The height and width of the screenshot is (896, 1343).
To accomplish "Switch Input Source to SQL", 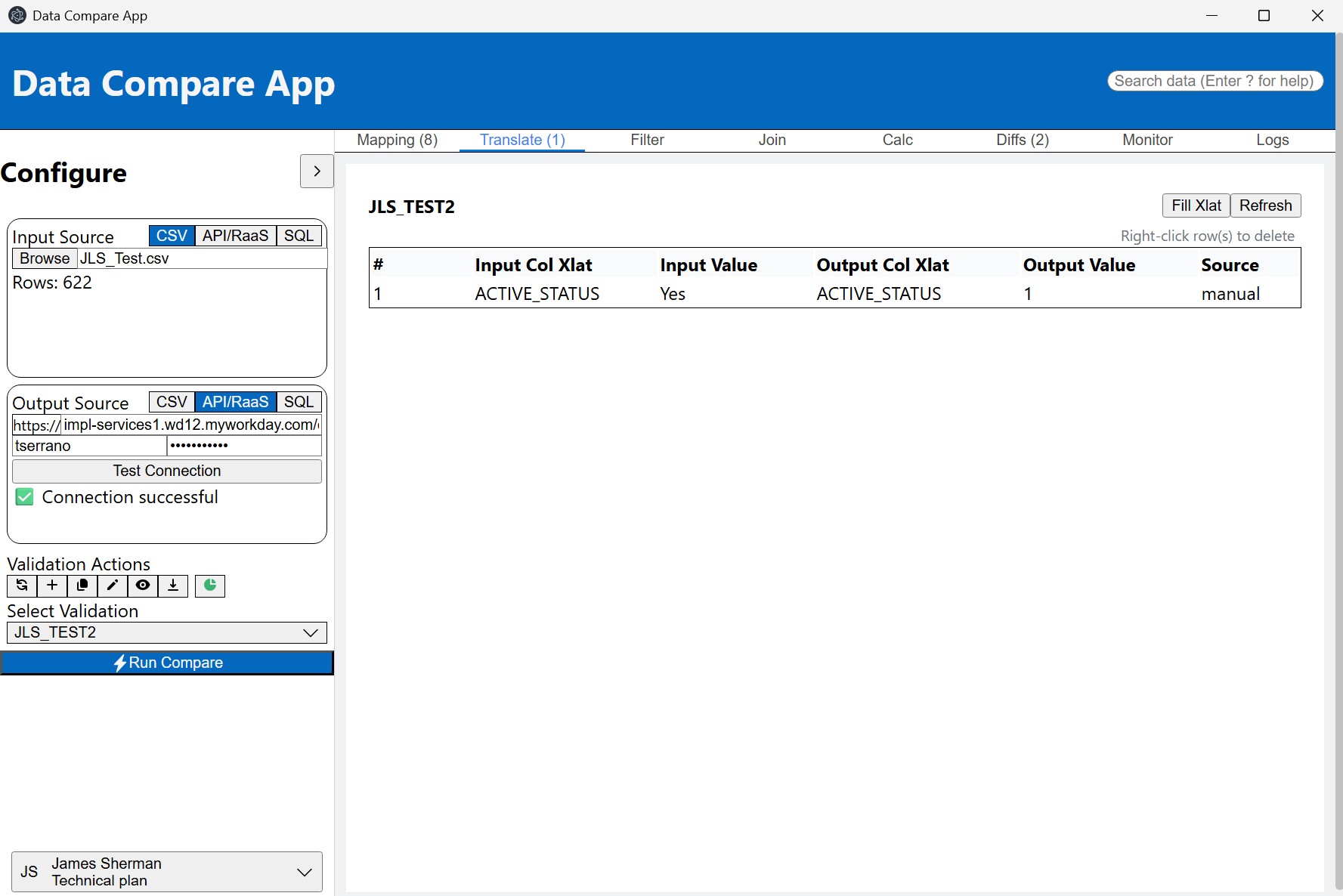I will point(299,236).
